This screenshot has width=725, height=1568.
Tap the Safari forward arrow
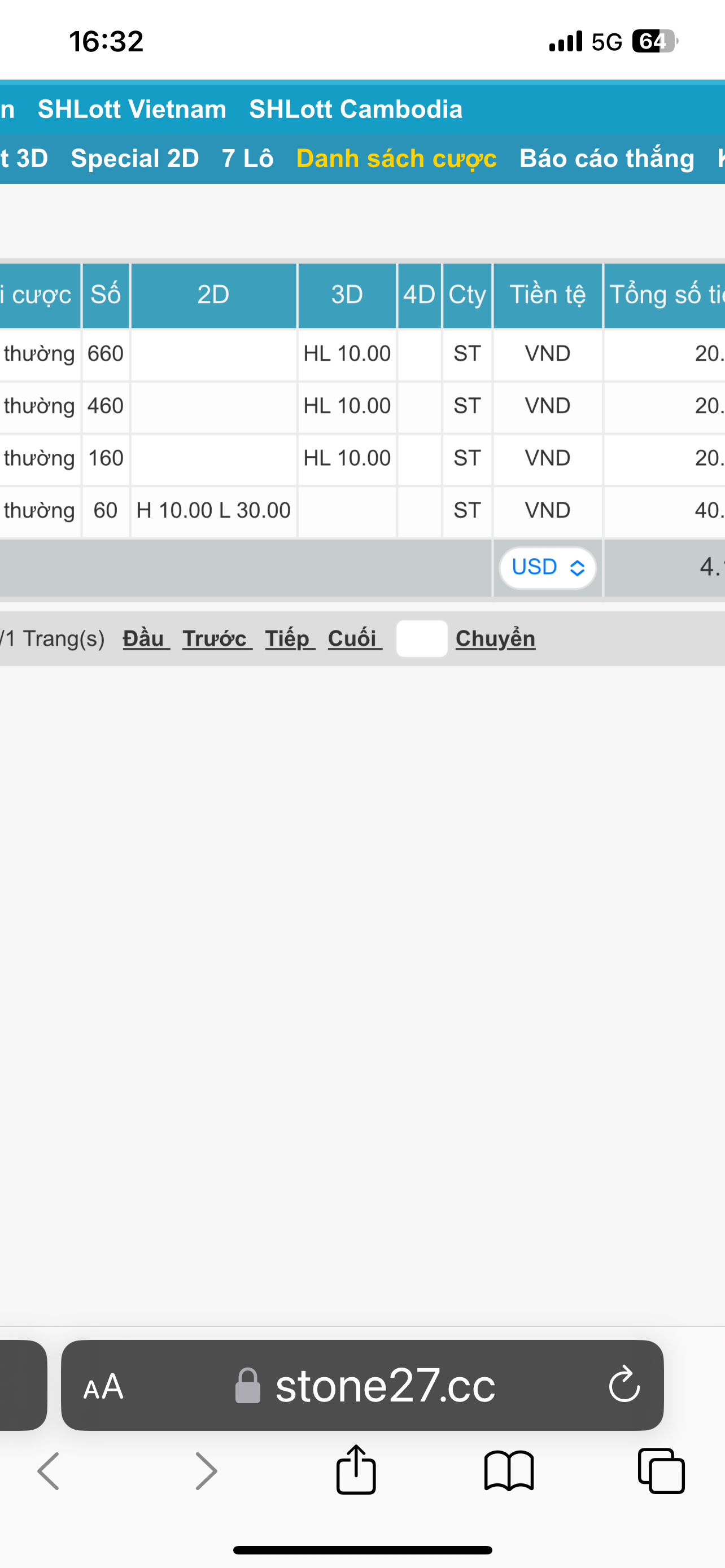[x=206, y=1471]
